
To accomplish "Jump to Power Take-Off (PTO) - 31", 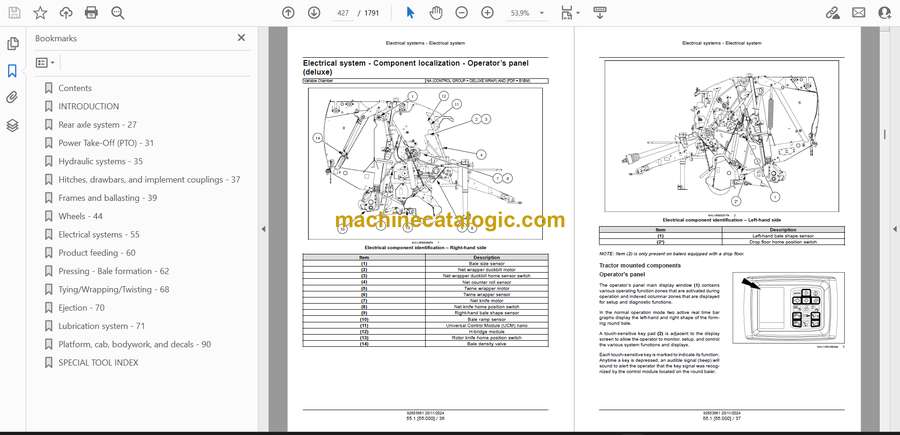I will tap(106, 143).
